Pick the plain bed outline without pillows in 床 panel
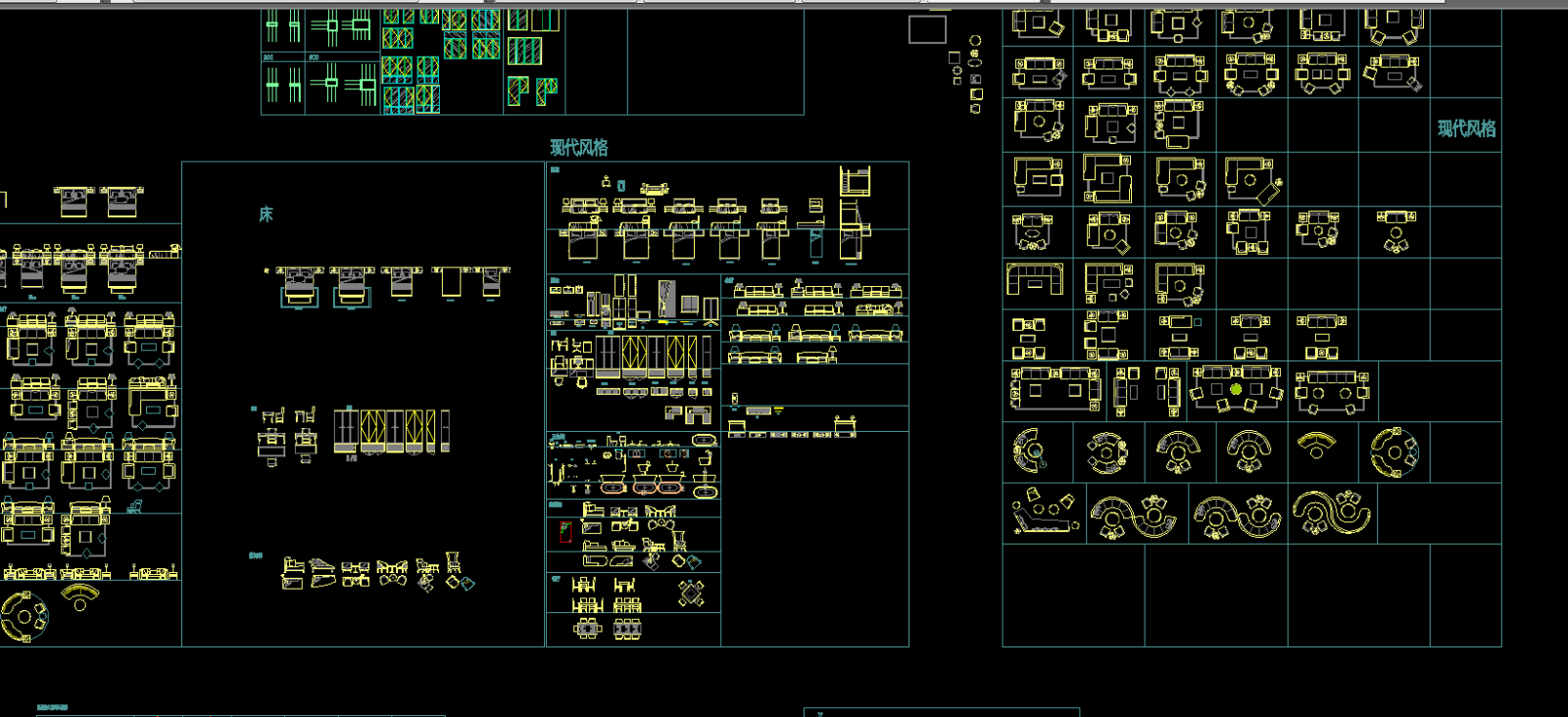Viewport: 1568px width, 717px height. (x=451, y=282)
